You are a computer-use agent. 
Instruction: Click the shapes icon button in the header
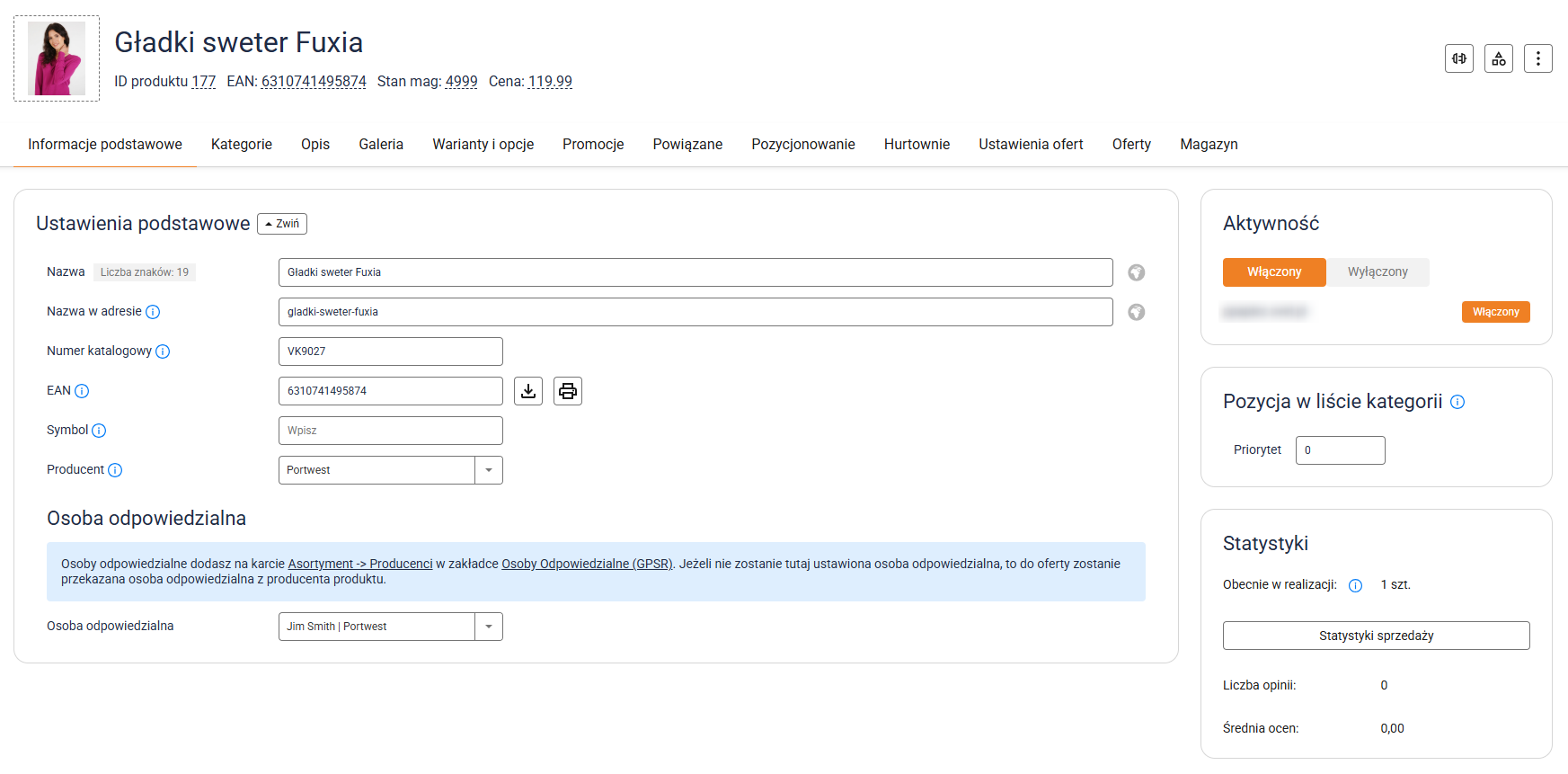[x=1498, y=58]
